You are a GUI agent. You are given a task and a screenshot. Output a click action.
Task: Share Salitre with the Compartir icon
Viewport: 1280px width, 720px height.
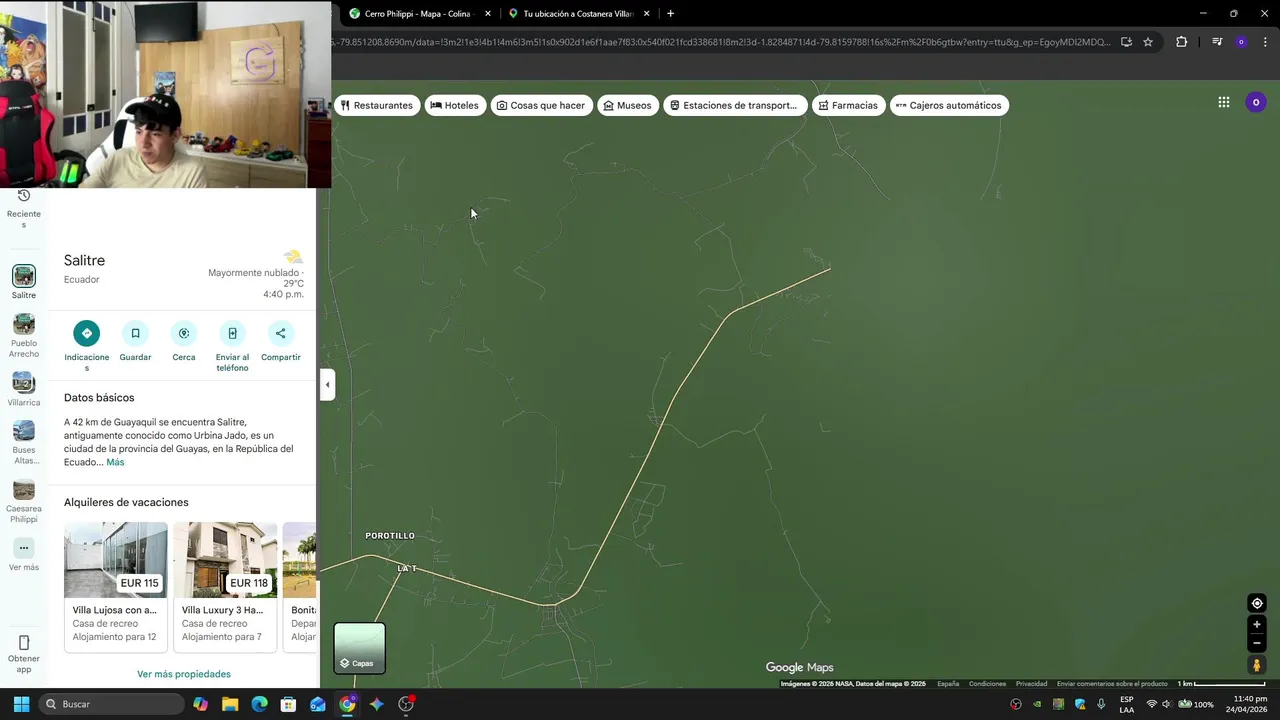coord(280,333)
